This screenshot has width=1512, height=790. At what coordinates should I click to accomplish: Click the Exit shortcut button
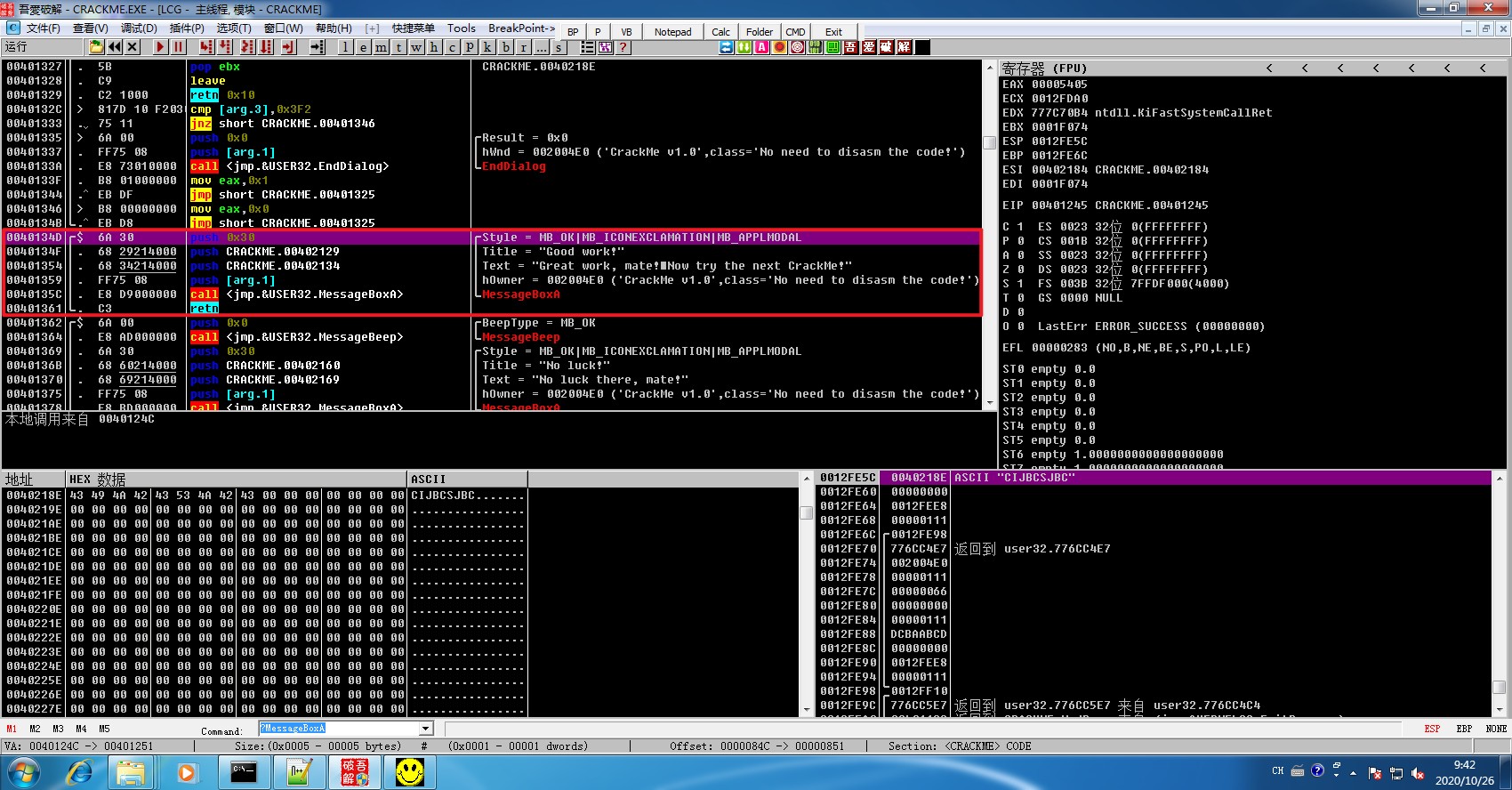click(x=833, y=32)
